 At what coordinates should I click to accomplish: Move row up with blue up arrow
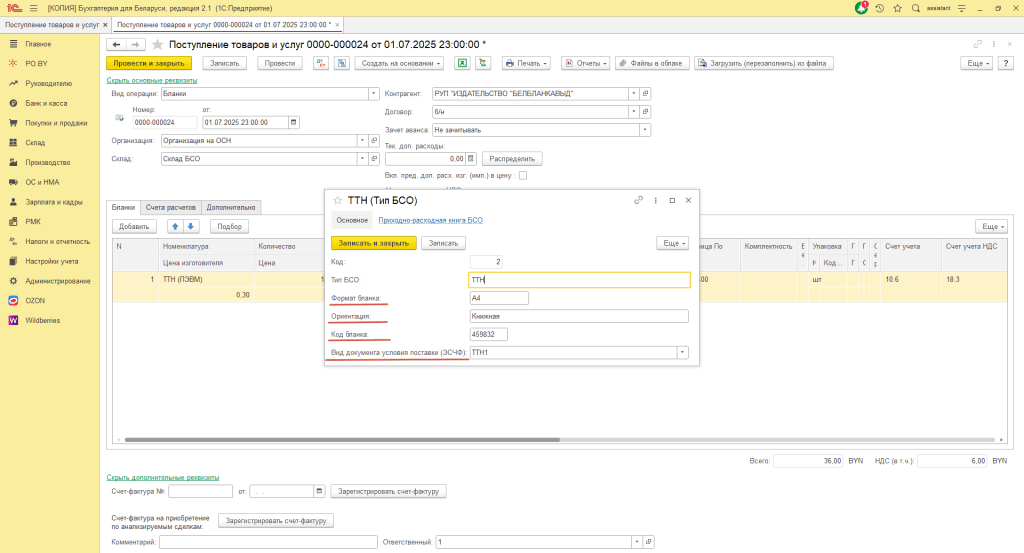(x=175, y=227)
